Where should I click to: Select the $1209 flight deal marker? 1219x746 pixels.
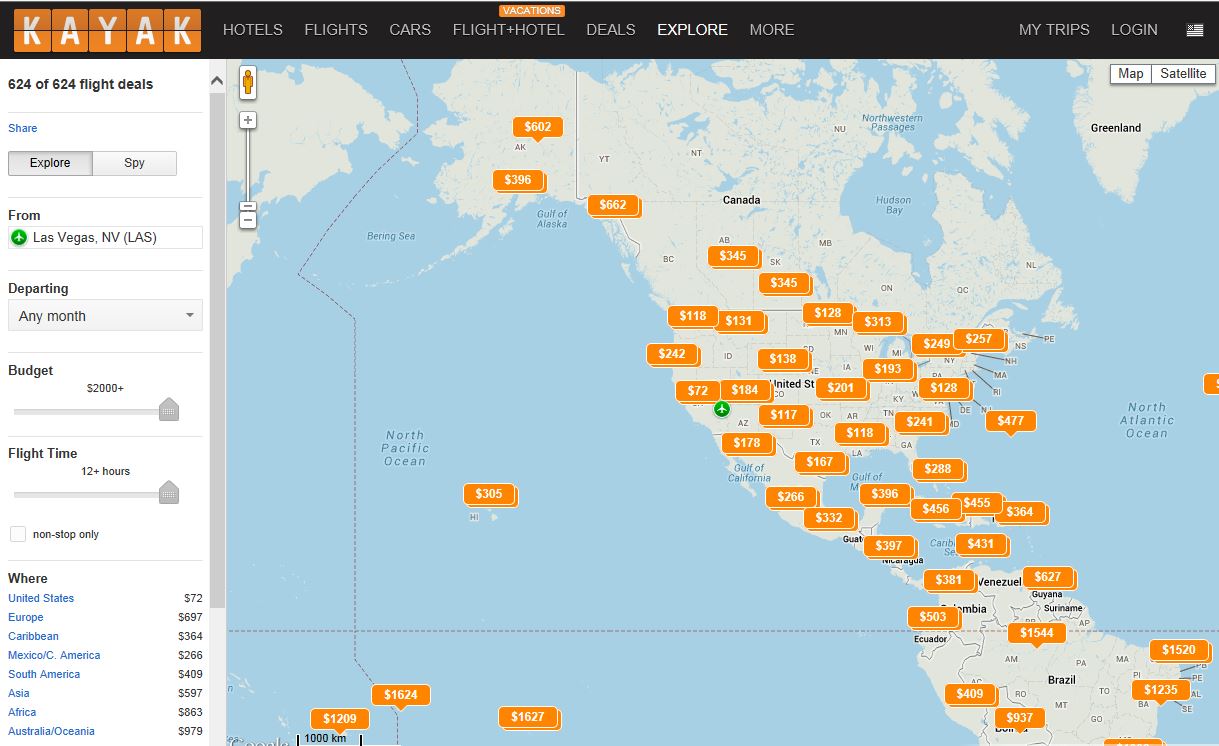click(340, 719)
